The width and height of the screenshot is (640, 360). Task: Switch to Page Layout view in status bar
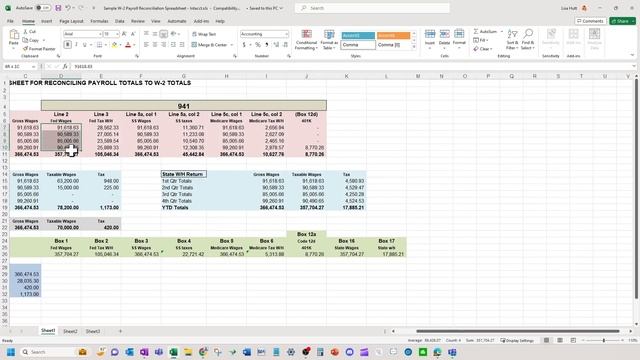[x=560, y=340]
